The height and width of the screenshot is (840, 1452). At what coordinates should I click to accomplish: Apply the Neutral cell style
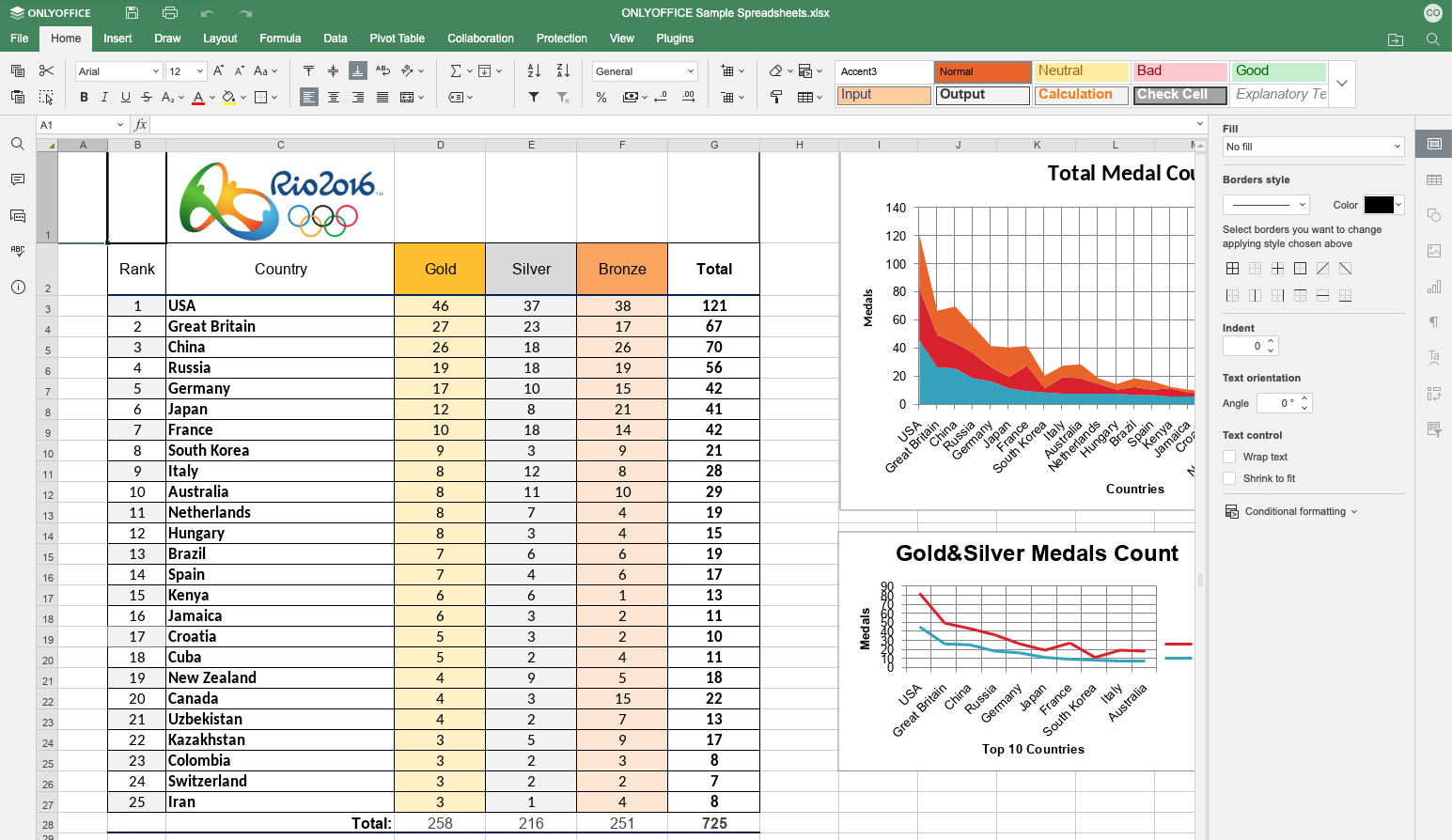(1082, 71)
